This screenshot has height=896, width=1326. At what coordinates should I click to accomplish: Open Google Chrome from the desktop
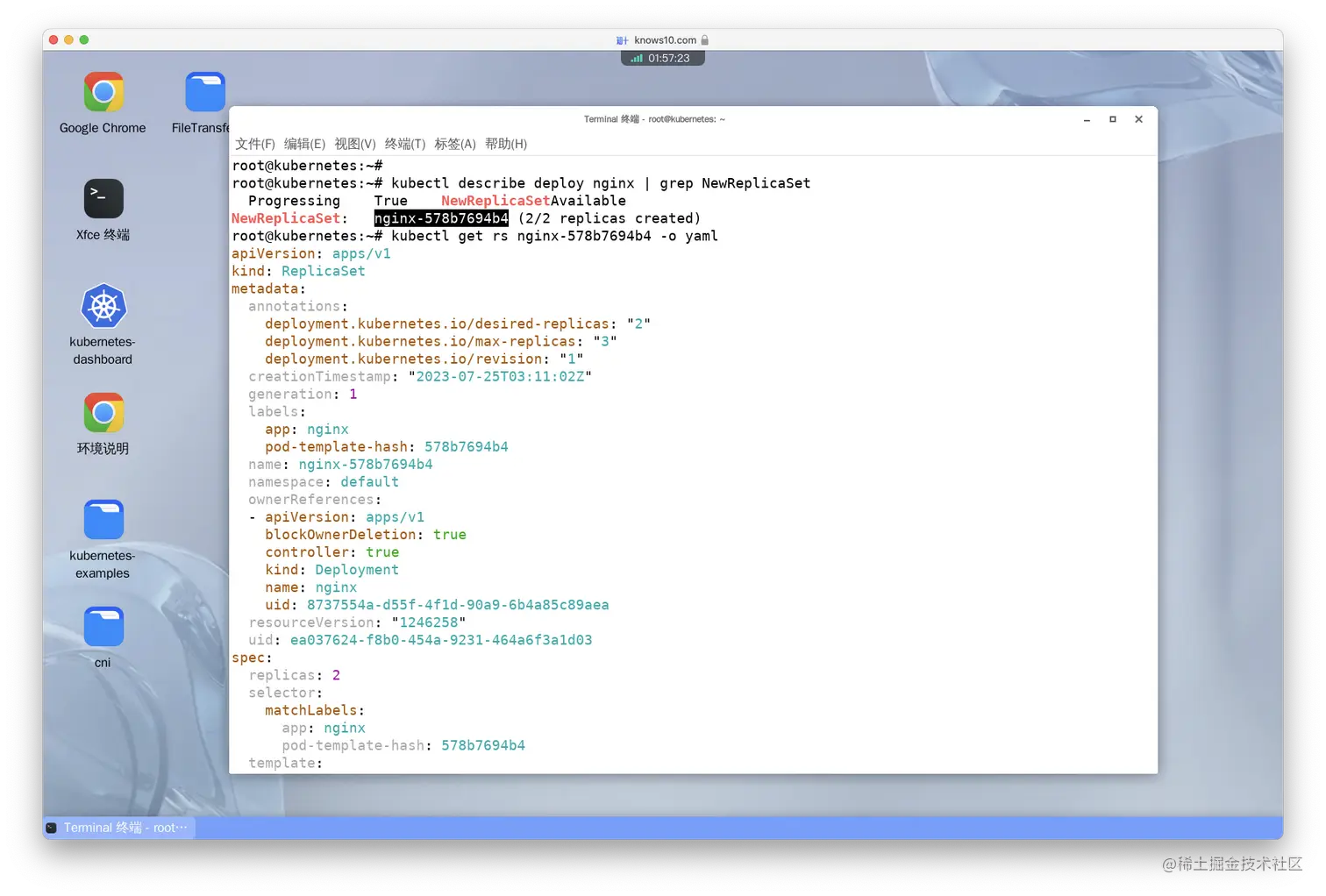[103, 92]
